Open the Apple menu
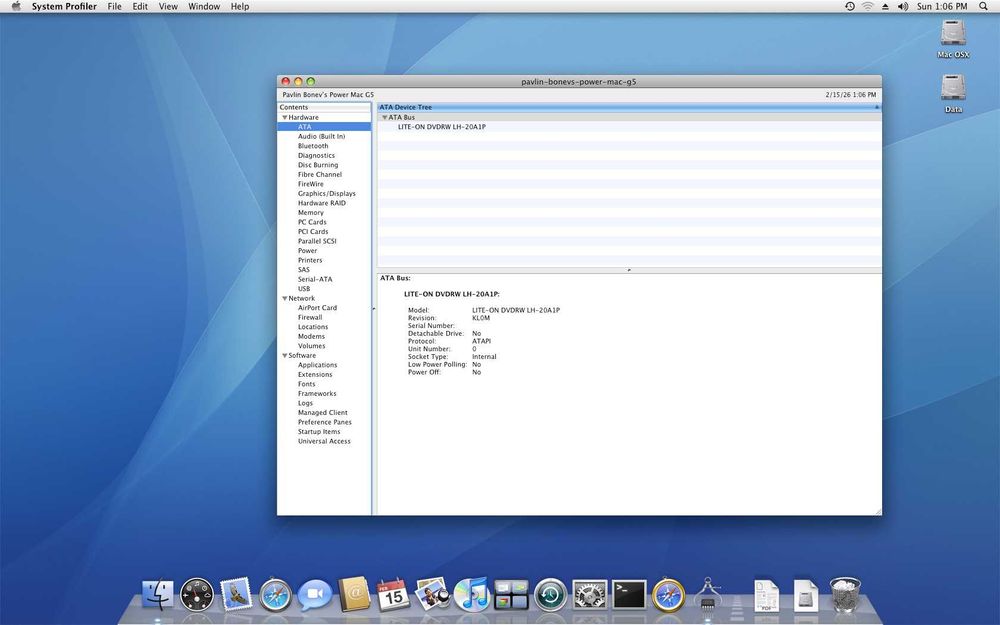 click(x=16, y=6)
